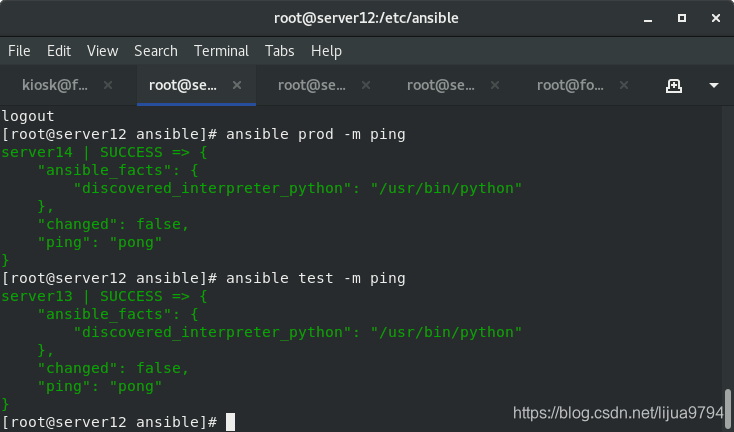This screenshot has width=734, height=432.
Task: Click the cursor at the last prompt
Action: pyautogui.click(x=230, y=422)
